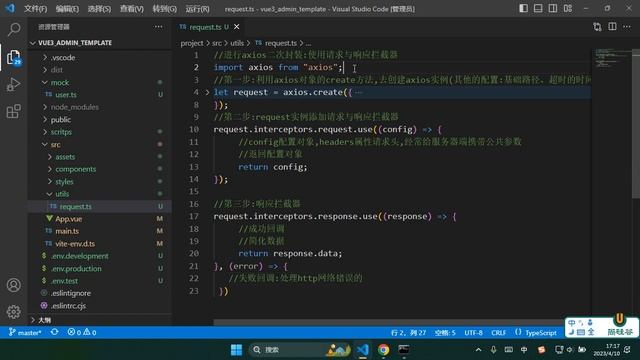Open the Explorer view icon
This screenshot has height=360, width=640.
(13, 58)
